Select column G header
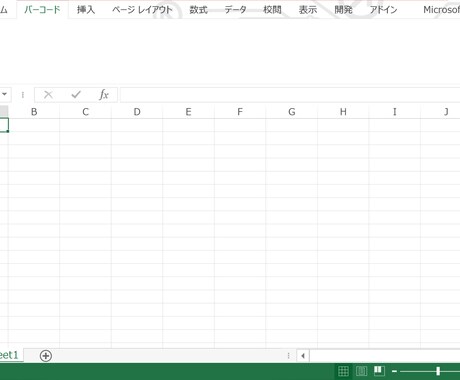This screenshot has height=380, width=460. (x=292, y=112)
